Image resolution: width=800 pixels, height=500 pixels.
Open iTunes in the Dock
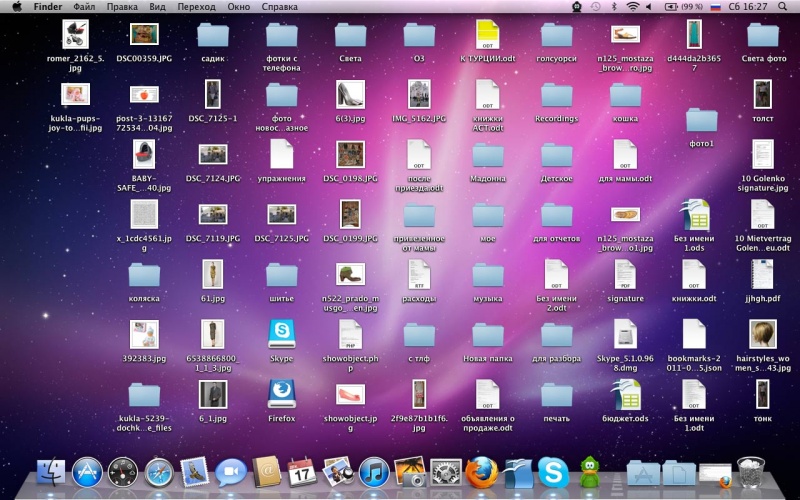(x=373, y=472)
